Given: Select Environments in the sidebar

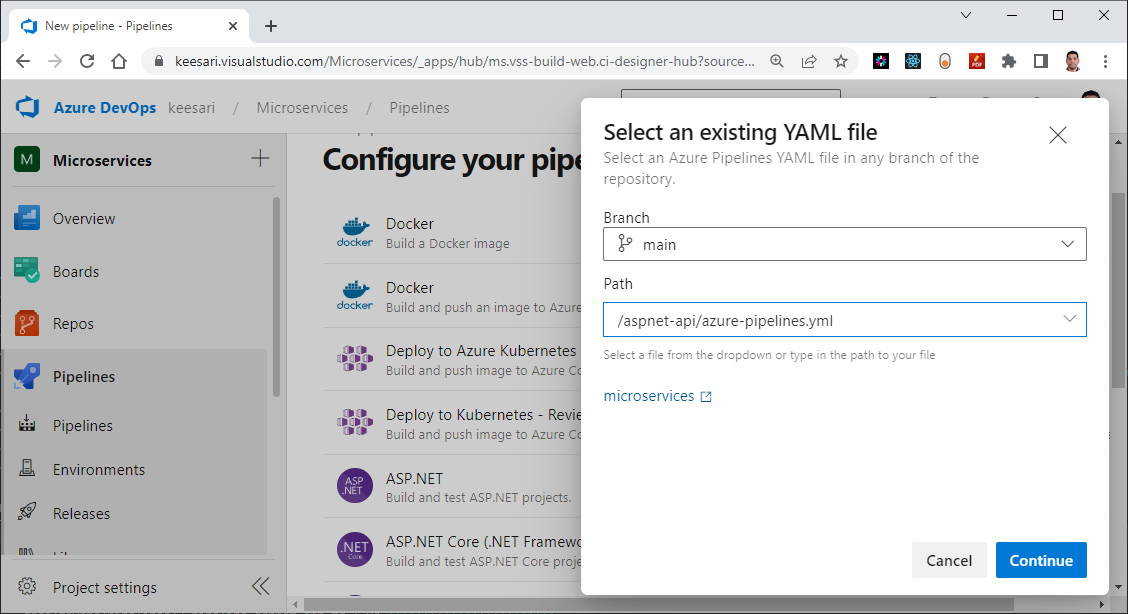Looking at the screenshot, I should click(99, 469).
